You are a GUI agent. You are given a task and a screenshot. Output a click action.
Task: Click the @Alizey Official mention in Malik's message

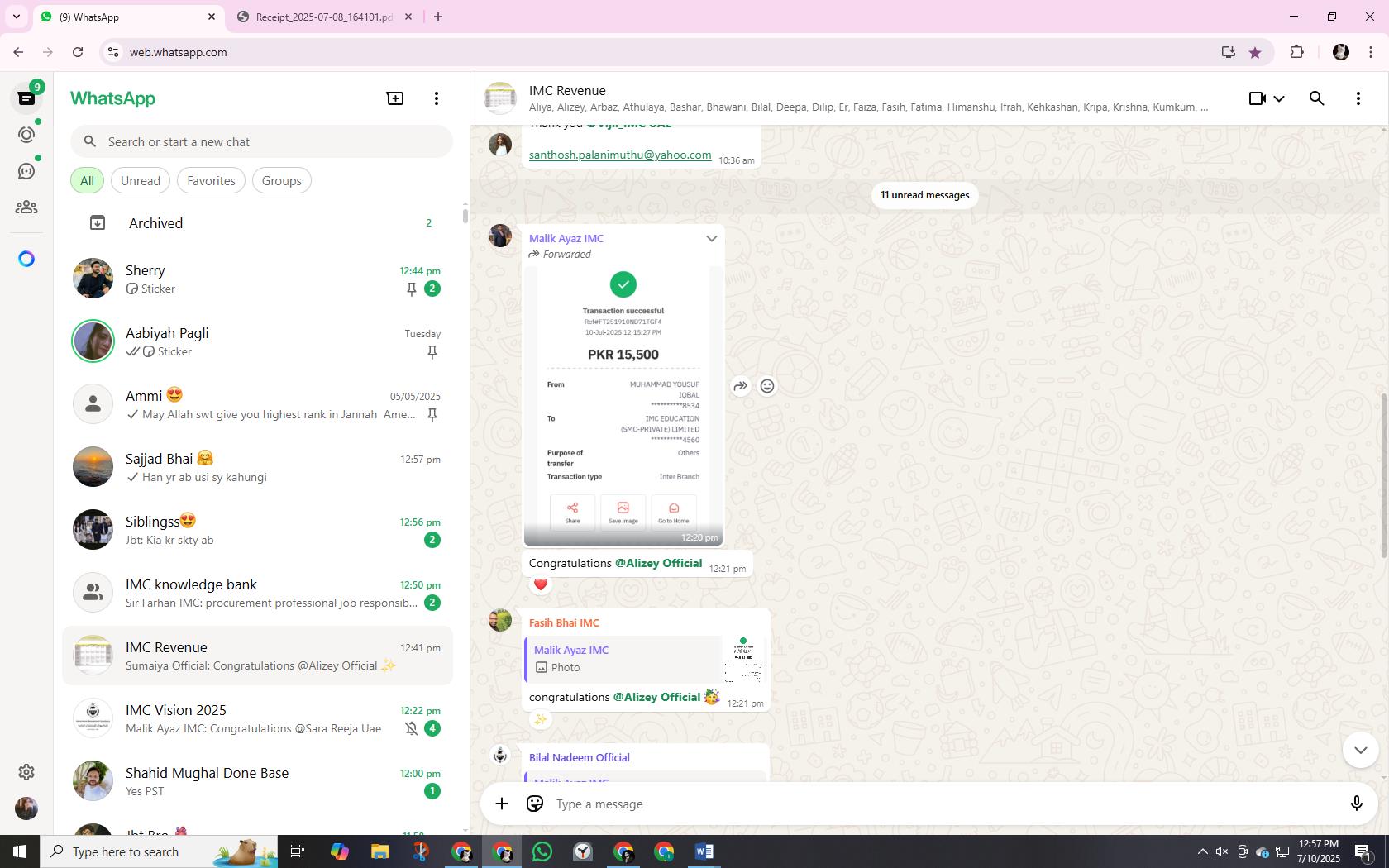pyautogui.click(x=658, y=563)
